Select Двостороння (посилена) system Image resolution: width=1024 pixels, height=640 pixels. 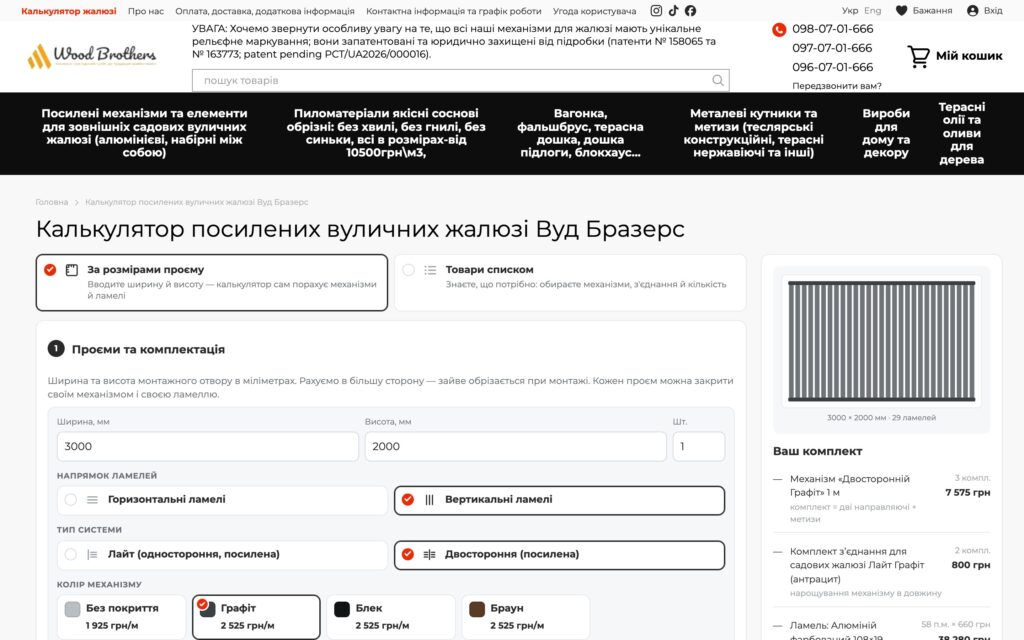[x=560, y=555]
